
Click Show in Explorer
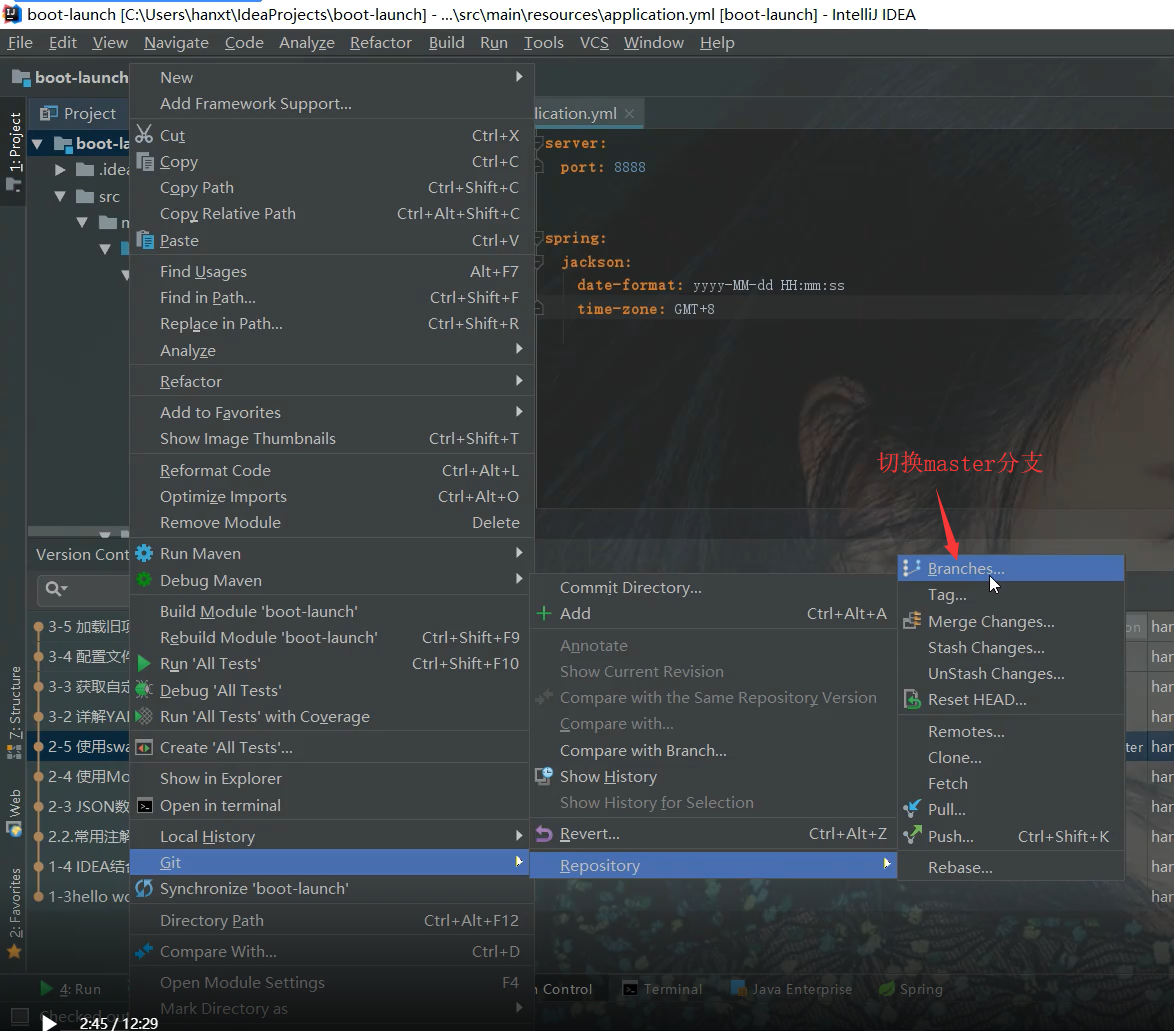pyautogui.click(x=332, y=779)
